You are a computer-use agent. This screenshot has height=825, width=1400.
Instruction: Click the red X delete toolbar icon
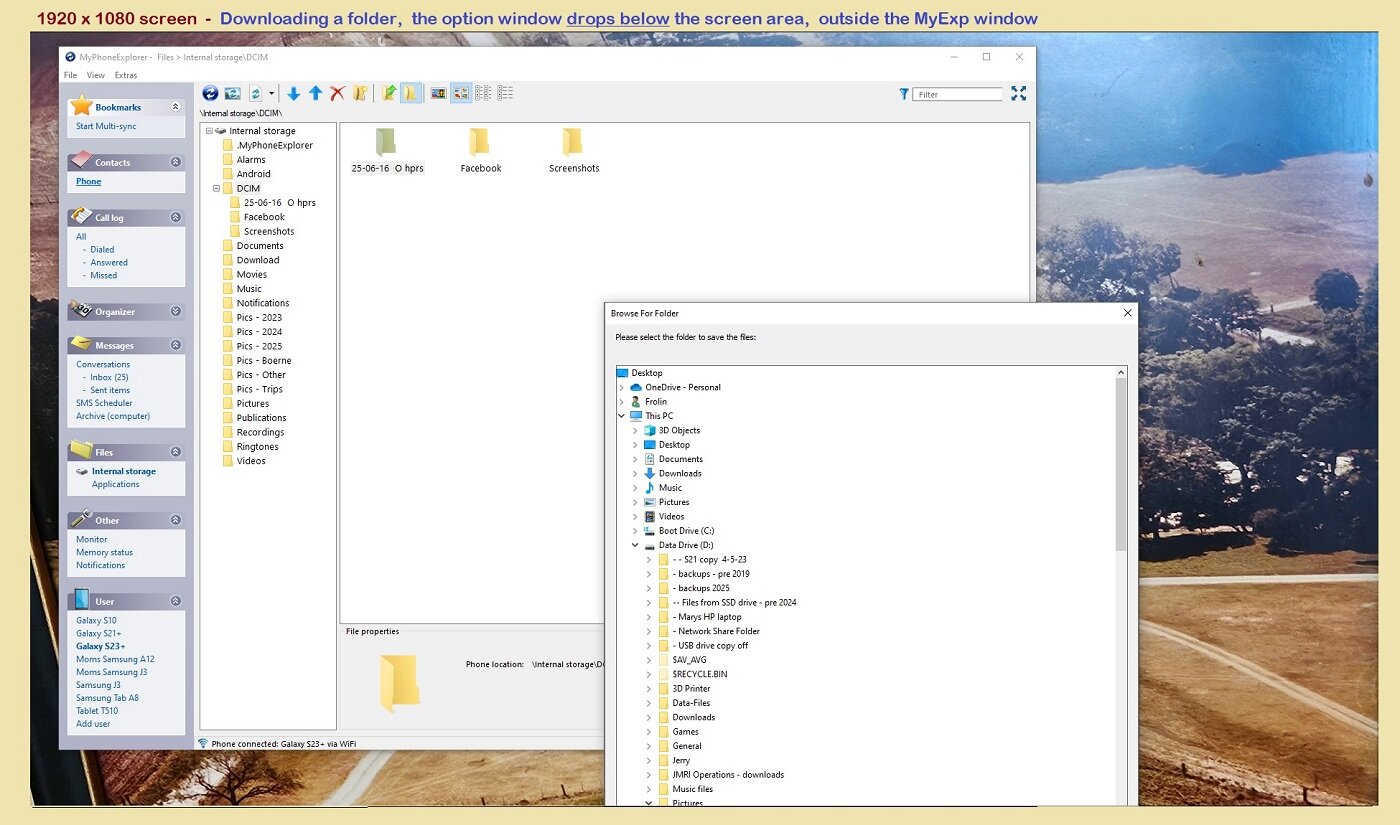[x=337, y=93]
